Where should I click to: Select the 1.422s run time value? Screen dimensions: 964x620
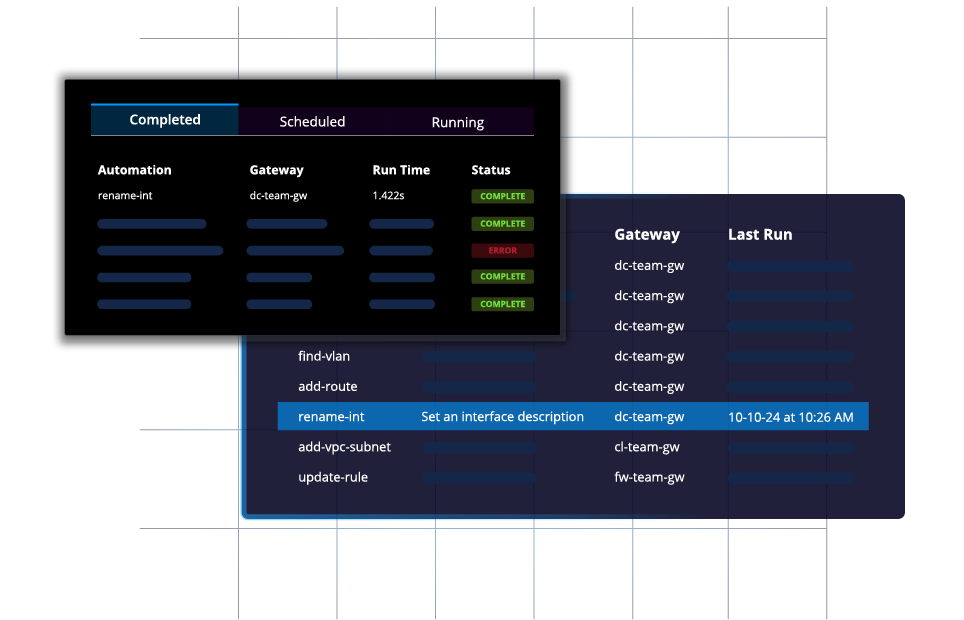coord(388,196)
